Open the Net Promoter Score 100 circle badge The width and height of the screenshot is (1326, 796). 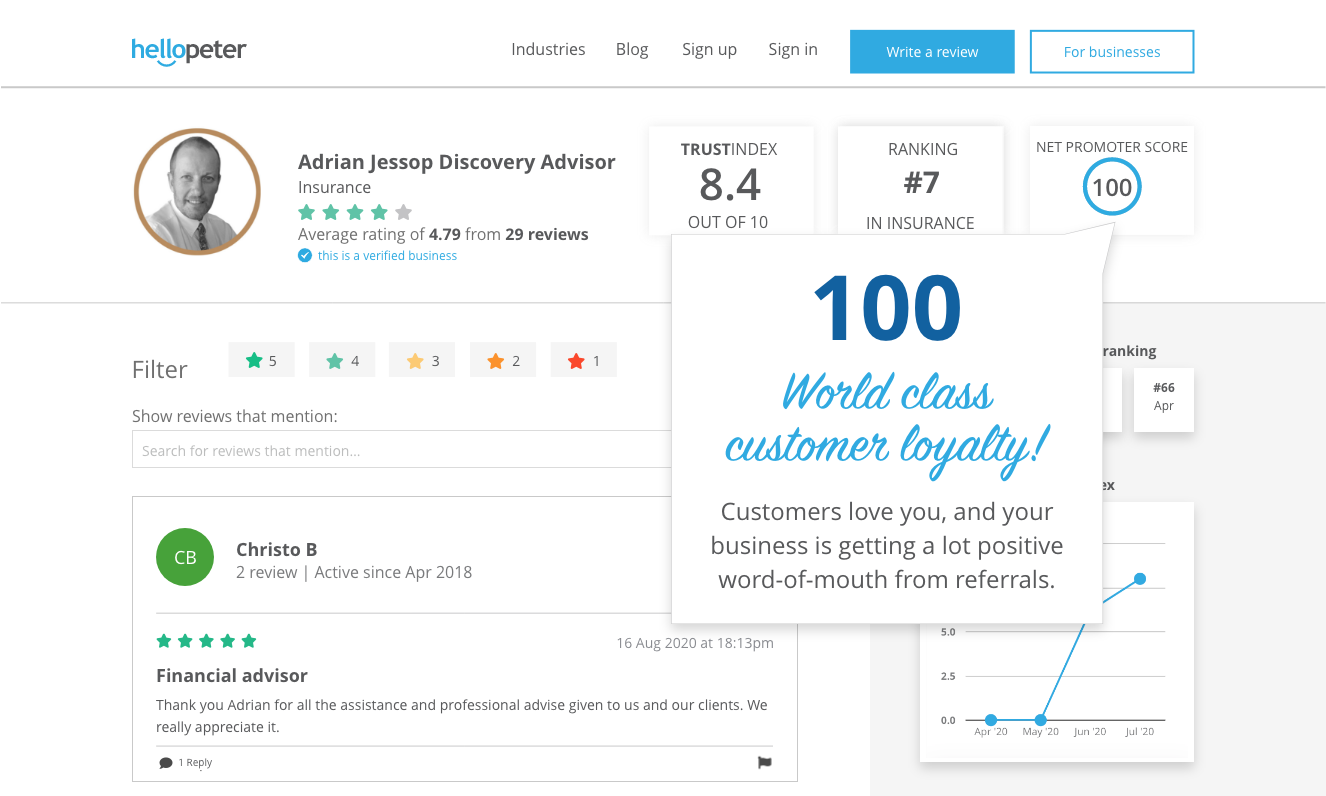coord(1111,187)
